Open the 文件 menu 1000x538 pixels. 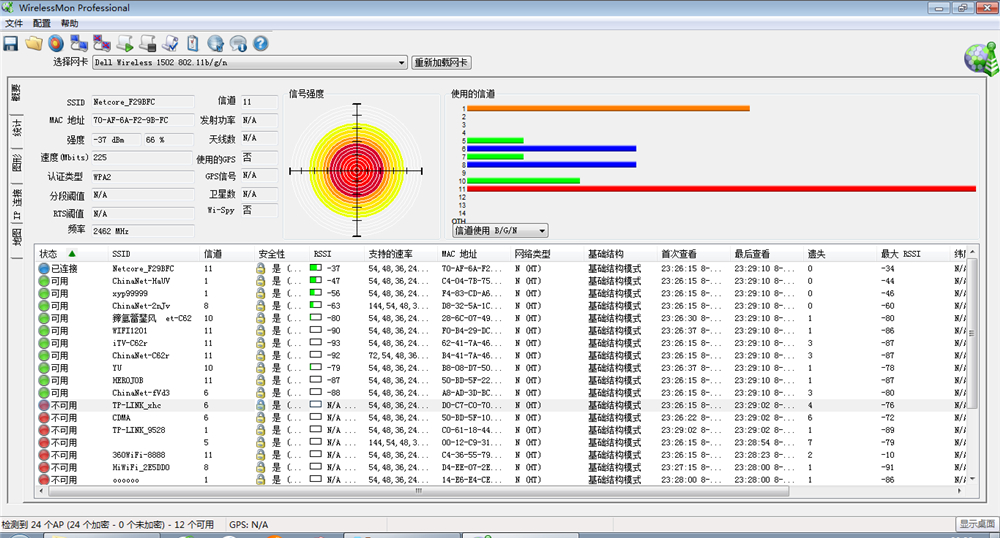14,23
